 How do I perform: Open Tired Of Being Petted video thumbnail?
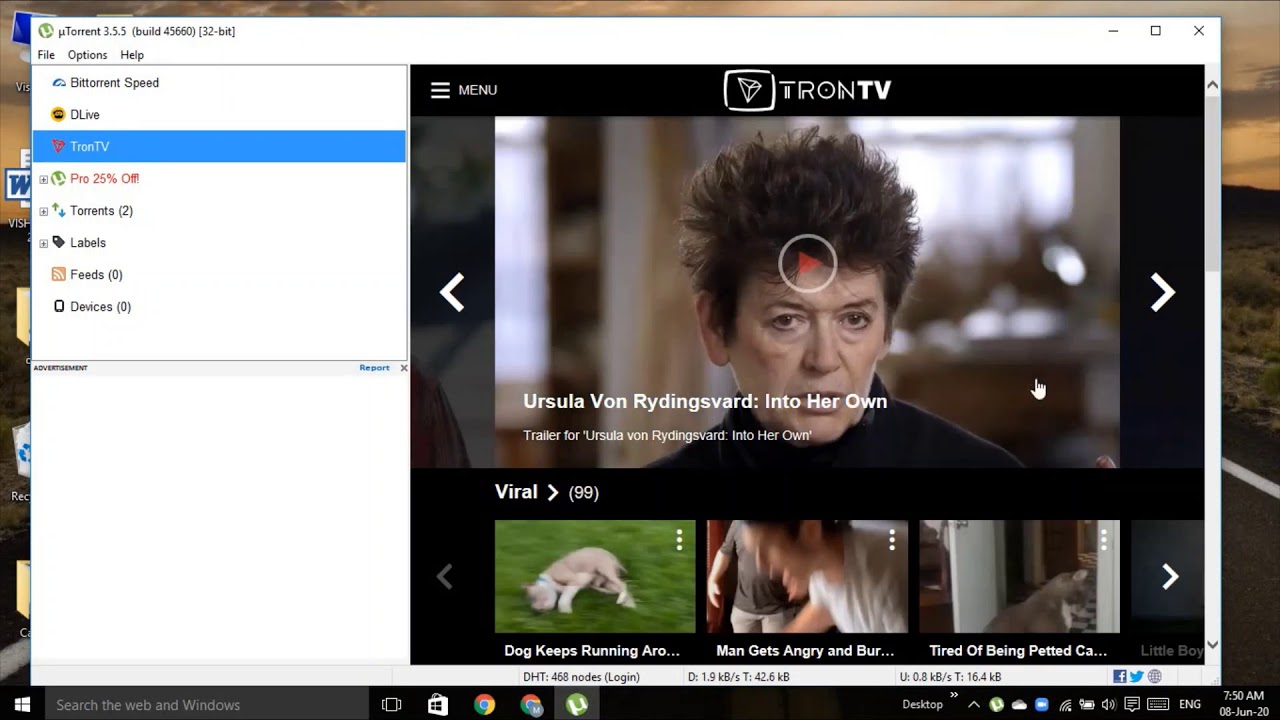(1019, 576)
